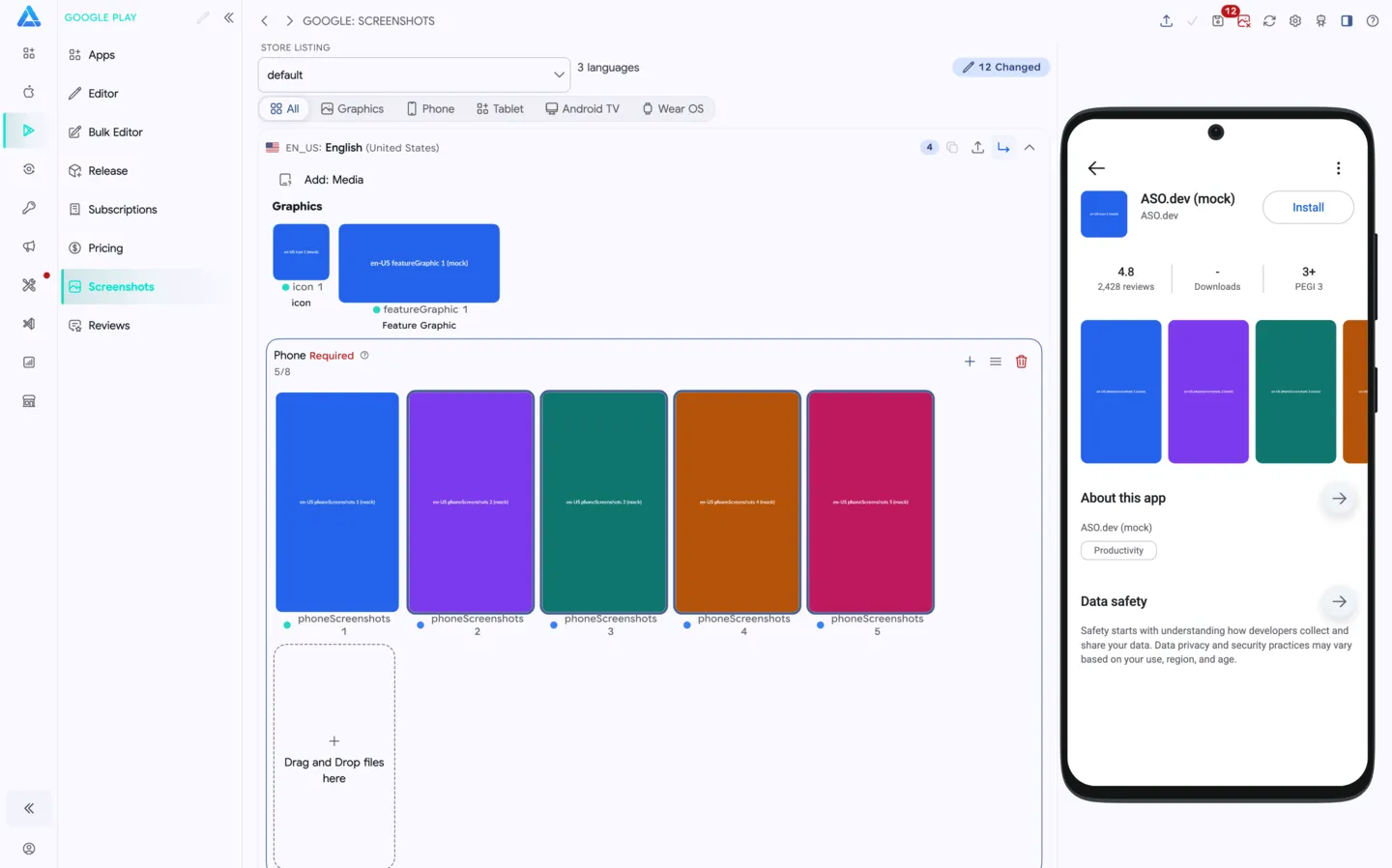Open the apps grid icon in left rail

(x=29, y=53)
